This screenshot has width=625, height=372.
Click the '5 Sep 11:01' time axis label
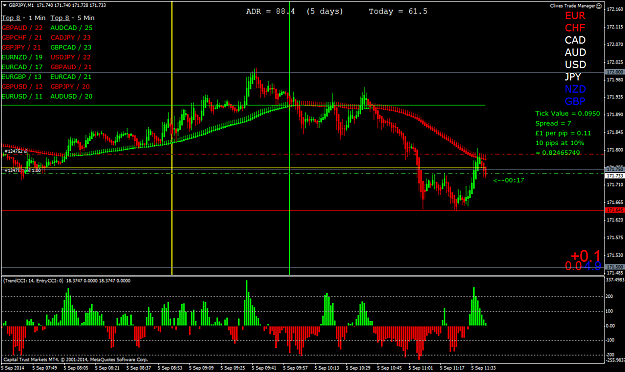click(x=421, y=368)
